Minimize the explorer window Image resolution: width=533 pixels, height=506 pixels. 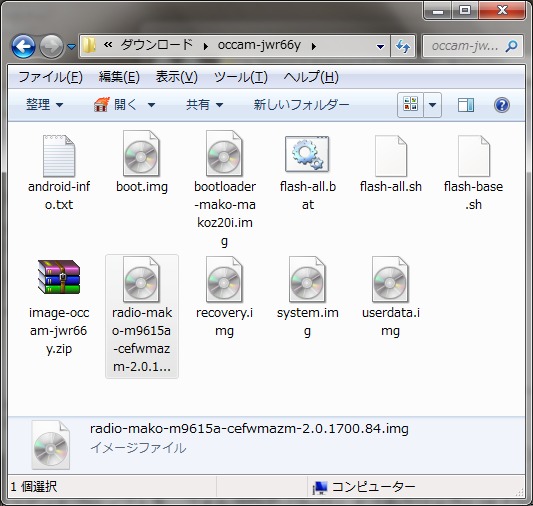438,11
